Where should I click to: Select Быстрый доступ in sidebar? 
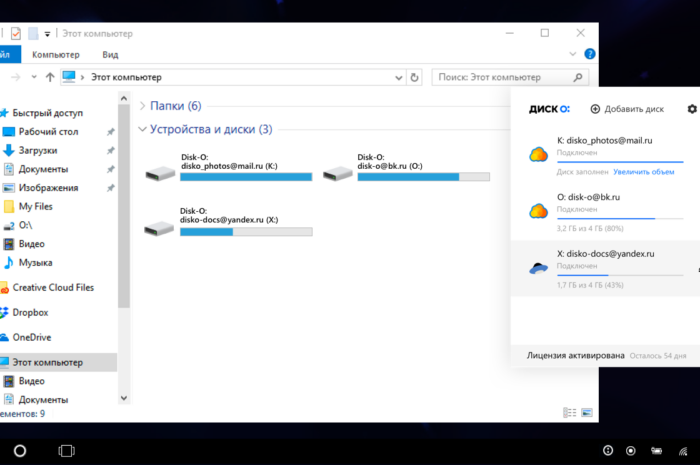tap(48, 113)
